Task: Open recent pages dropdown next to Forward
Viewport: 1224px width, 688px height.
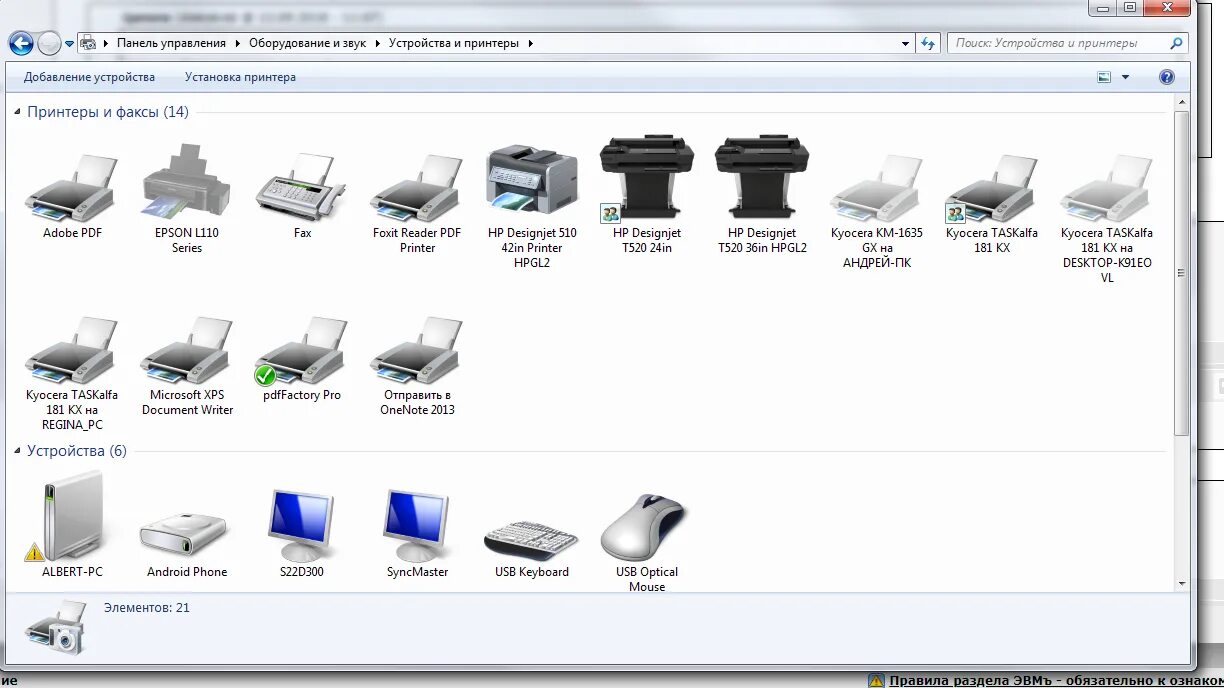Action: pyautogui.click(x=69, y=44)
